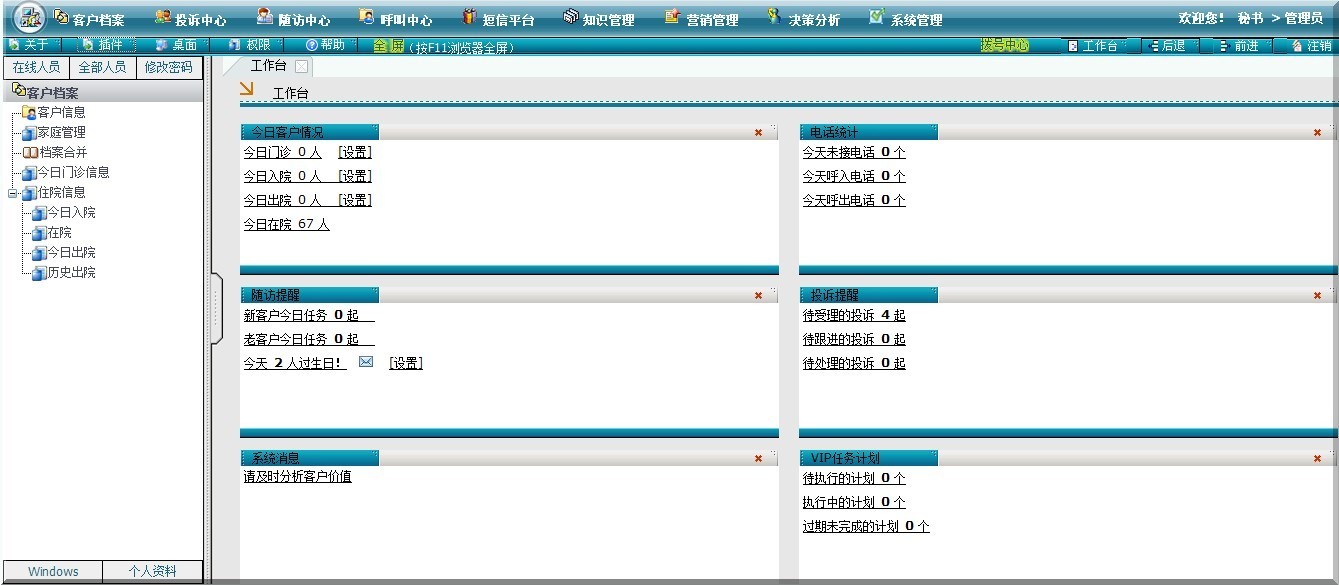Close the 今日客户情况 panel
This screenshot has height=585, width=1339.
[x=758, y=132]
